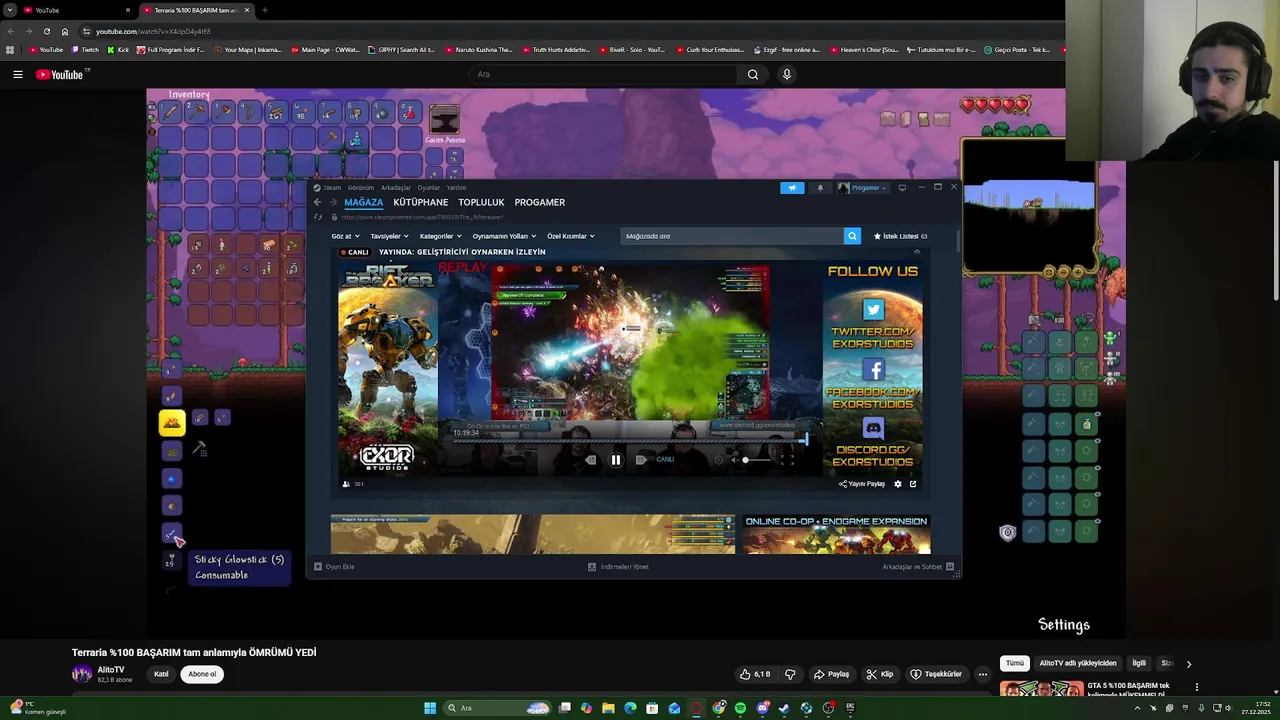Click the browser home button
This screenshot has height=720, width=1280.
coord(65,31)
